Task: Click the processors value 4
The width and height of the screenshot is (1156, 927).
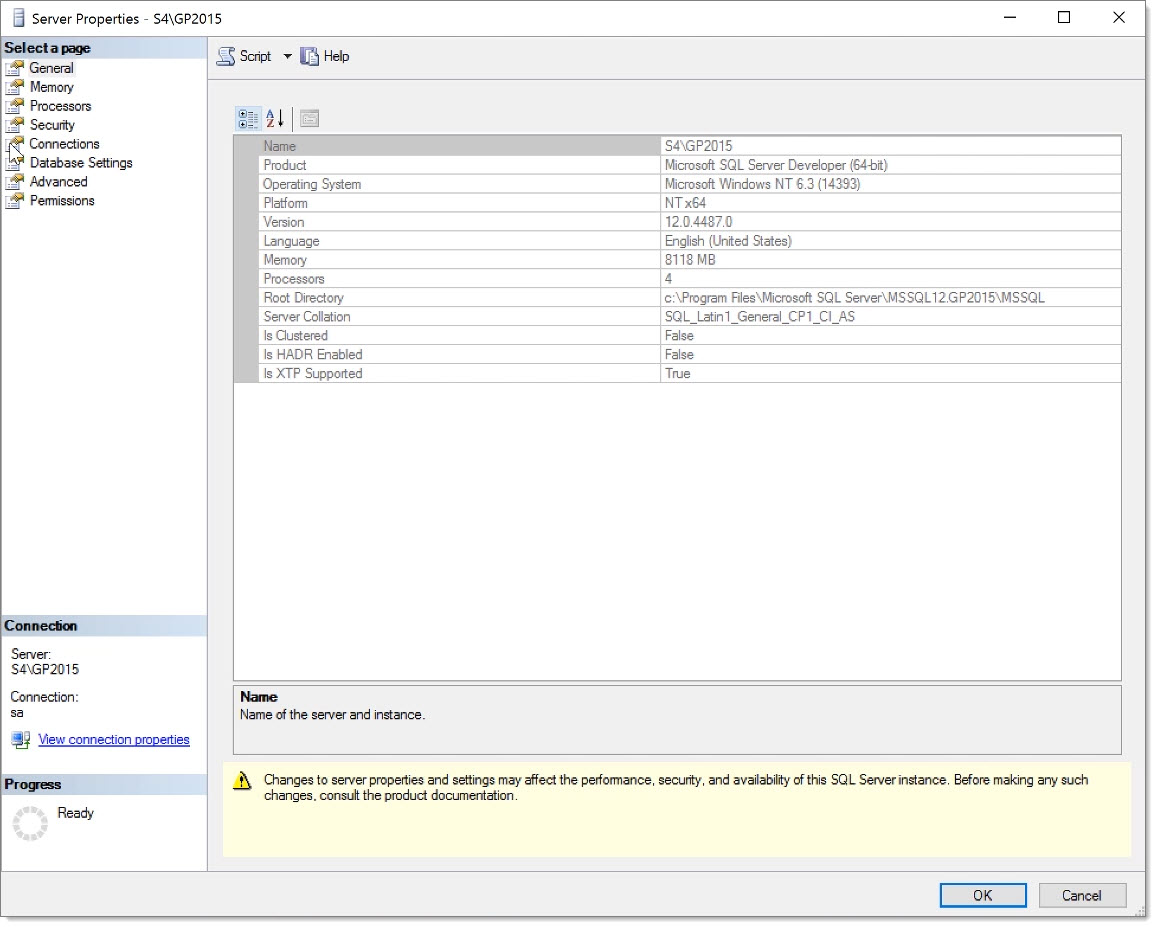Action: point(668,279)
